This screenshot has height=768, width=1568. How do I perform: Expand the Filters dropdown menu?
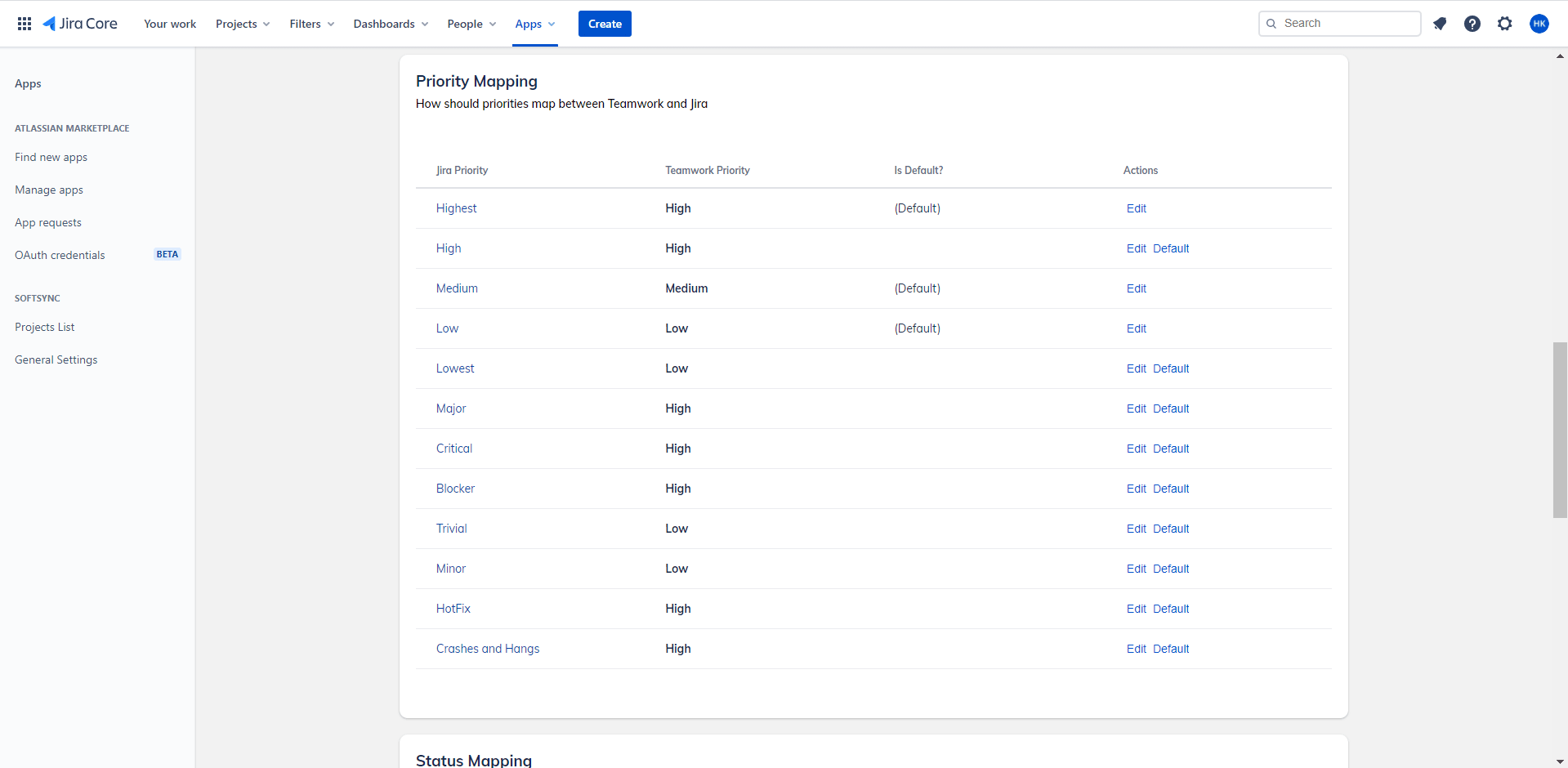[x=311, y=24]
